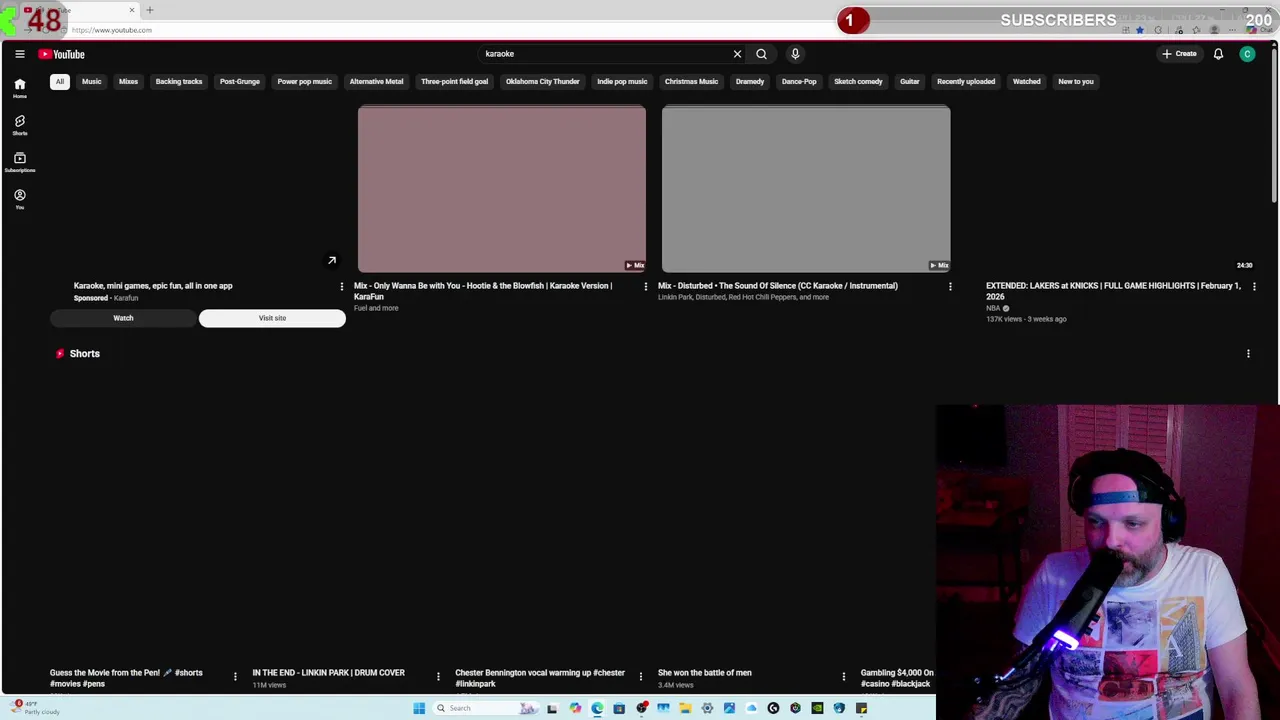Open the Hootie & the Blowfish mix thumbnail
1280x720 pixels.
point(502,189)
